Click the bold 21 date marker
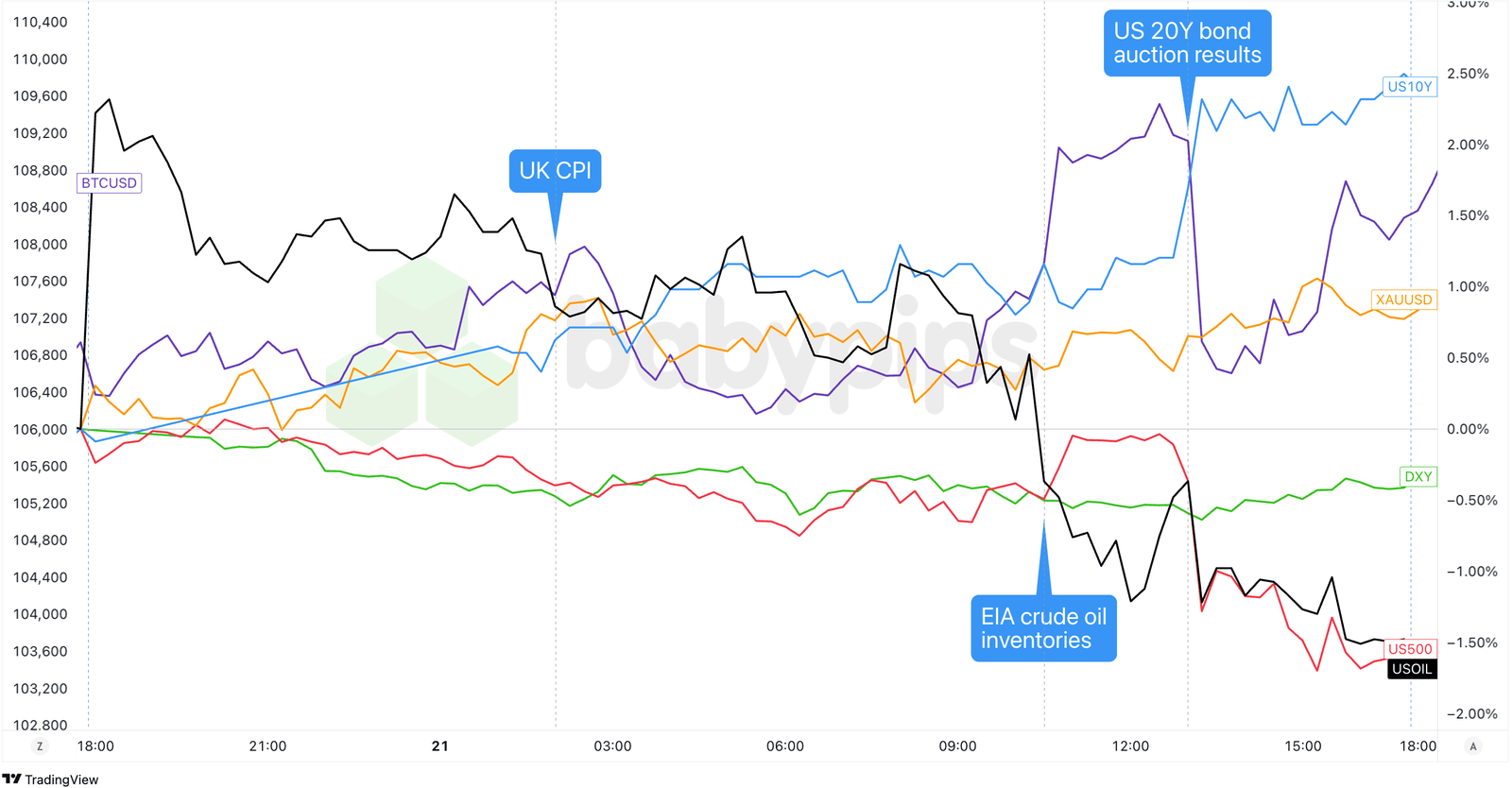Image resolution: width=1512 pixels, height=788 pixels. click(x=439, y=746)
